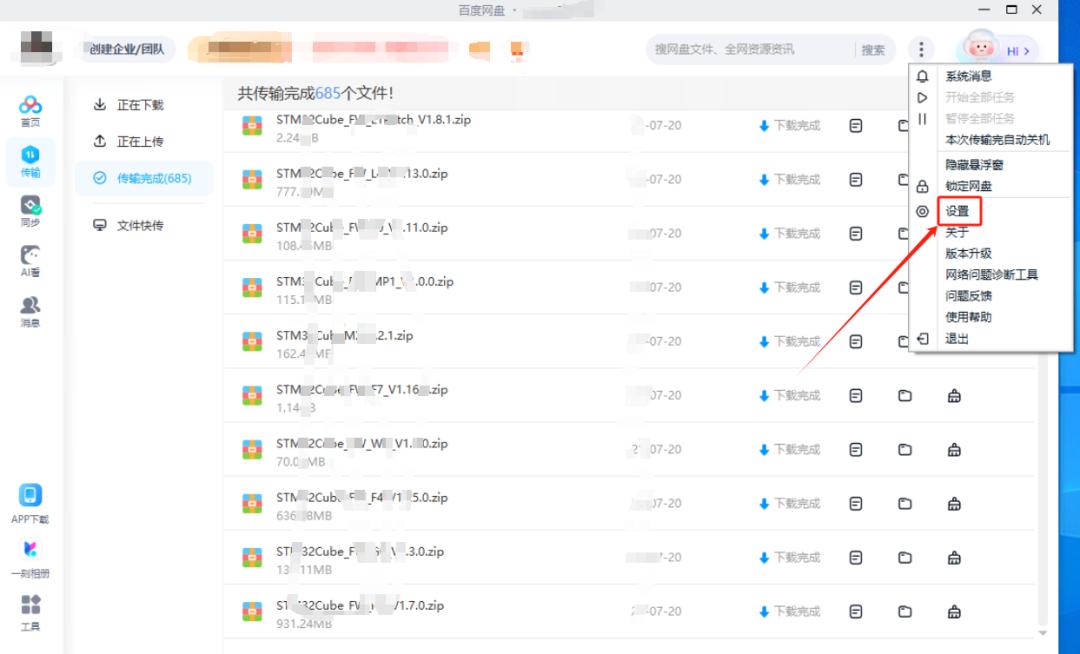Open 一刻相册 photo album icon
The width and height of the screenshot is (1080, 654).
tap(31, 545)
